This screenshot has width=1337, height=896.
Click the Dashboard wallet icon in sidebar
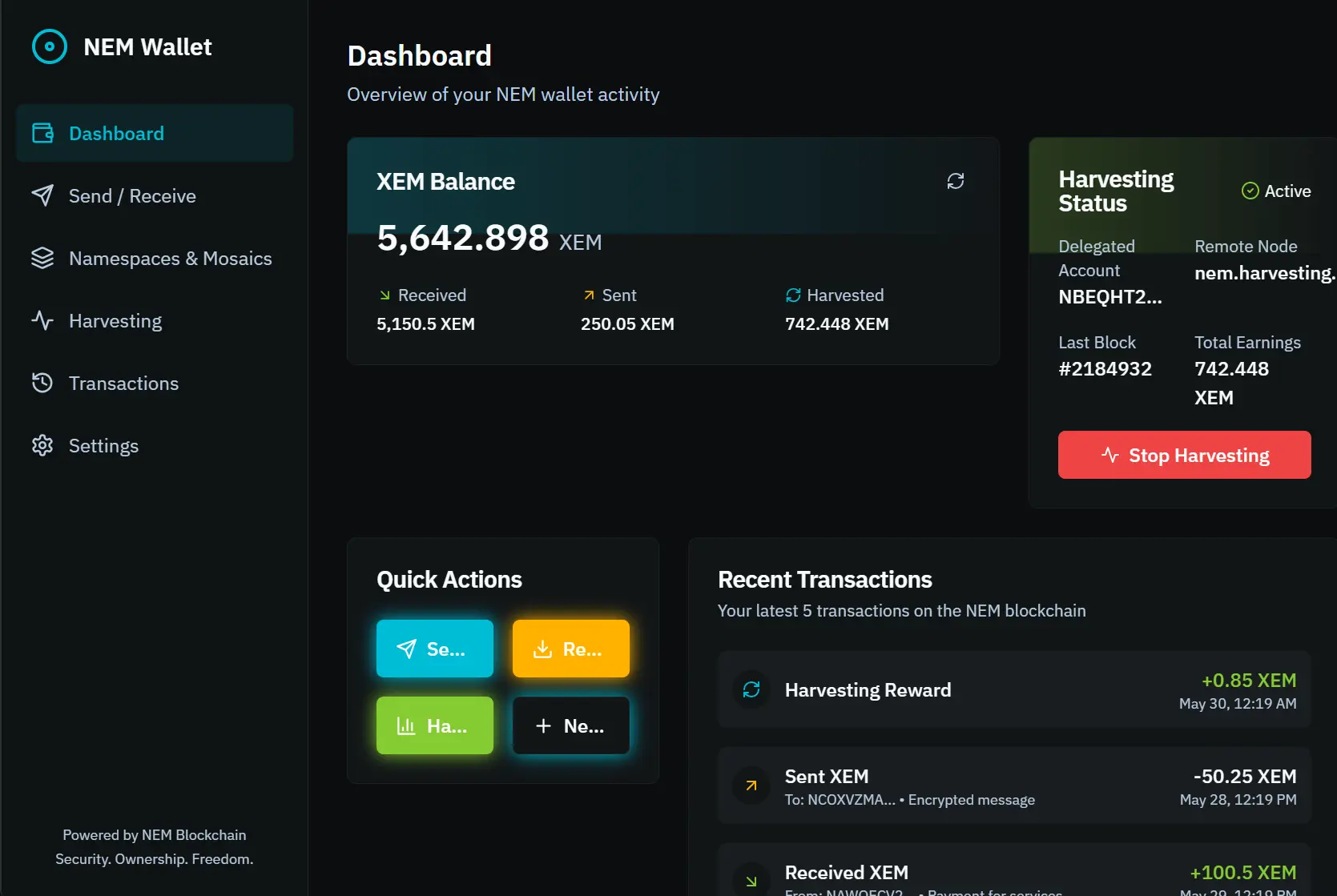click(x=42, y=133)
